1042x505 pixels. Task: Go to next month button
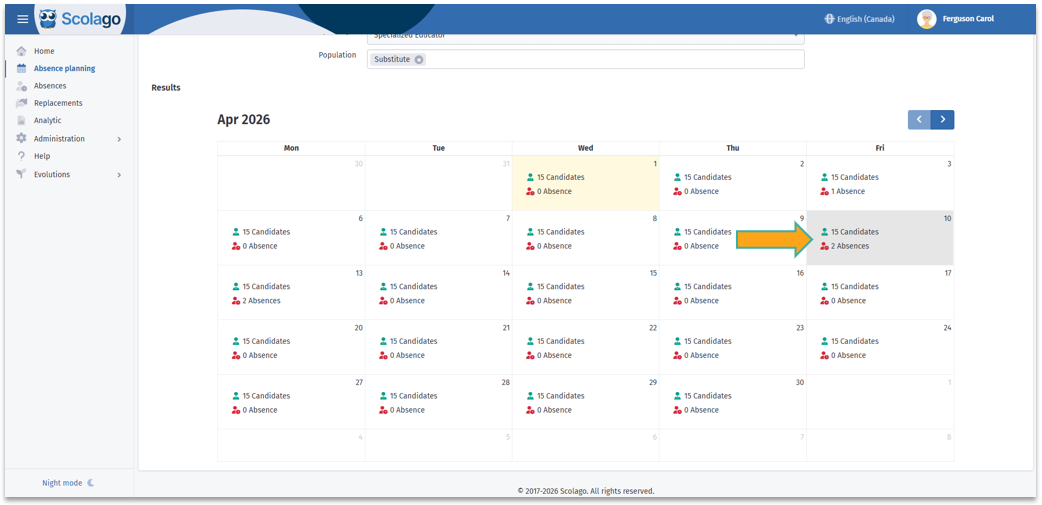pos(943,120)
